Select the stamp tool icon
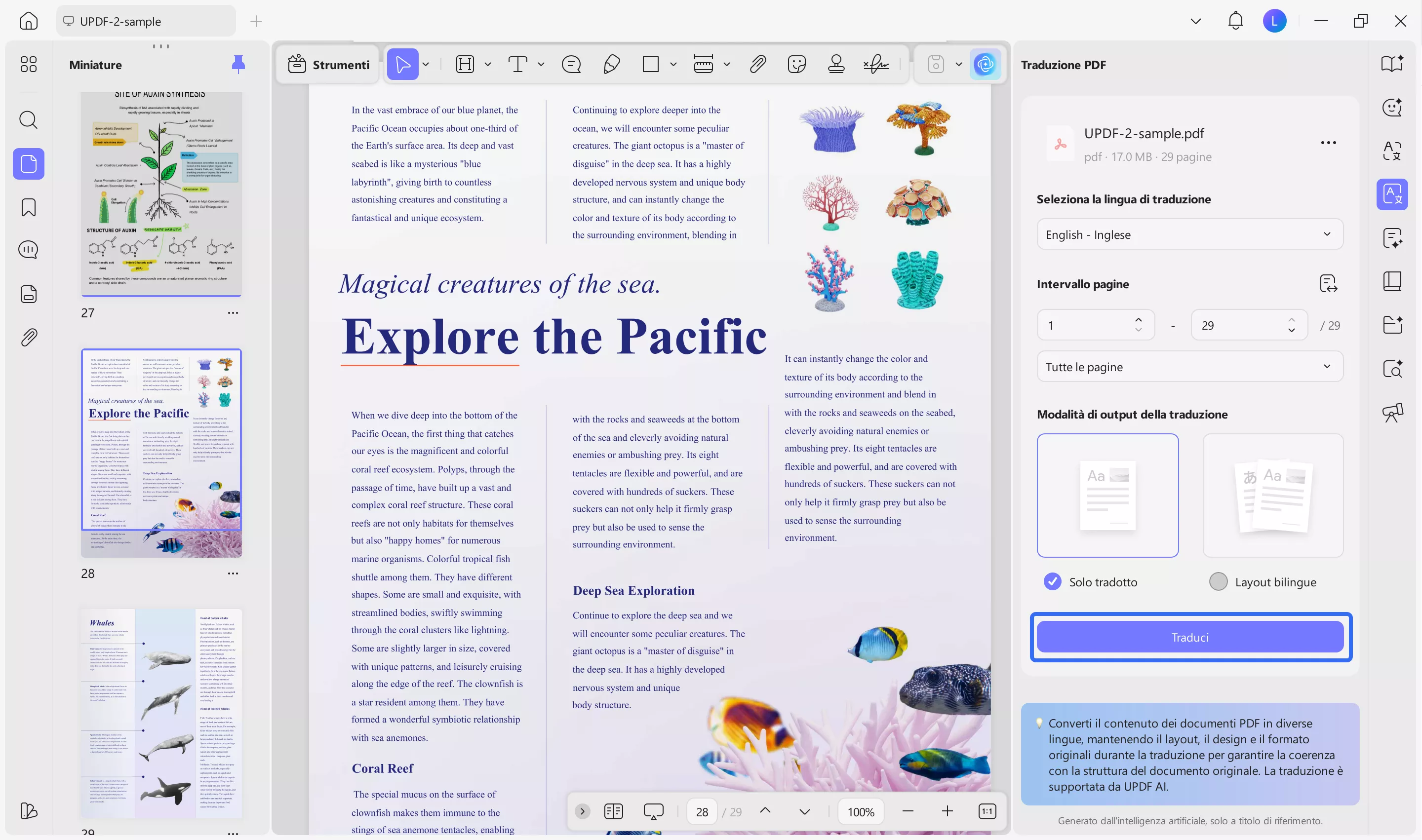 (x=836, y=65)
